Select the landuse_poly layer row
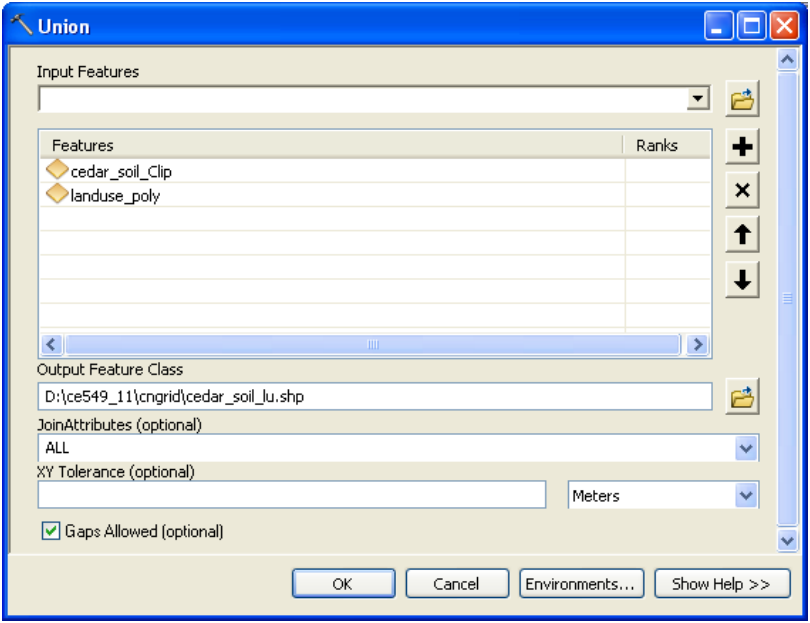The height and width of the screenshot is (623, 810). [x=115, y=196]
